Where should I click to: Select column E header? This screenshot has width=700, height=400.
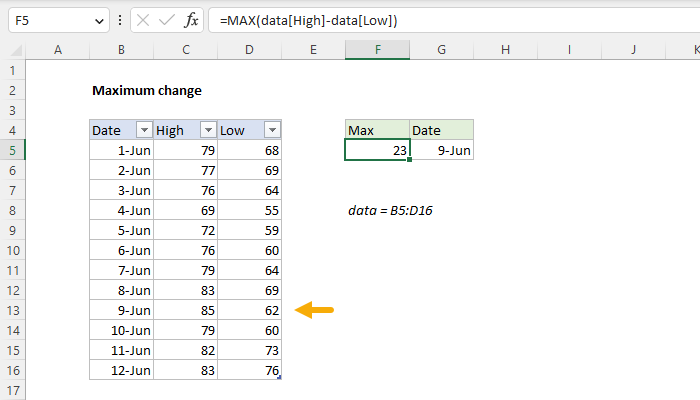click(313, 50)
